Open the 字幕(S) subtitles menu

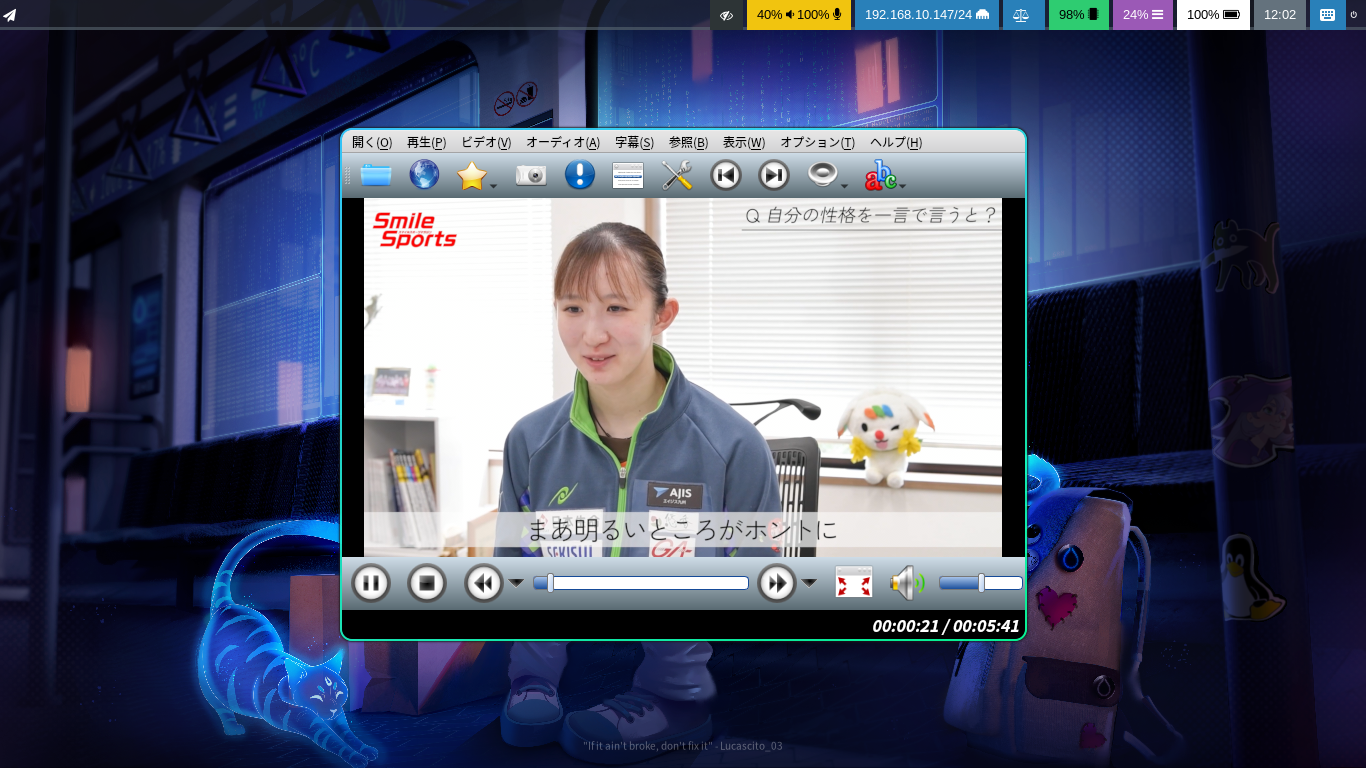634,142
